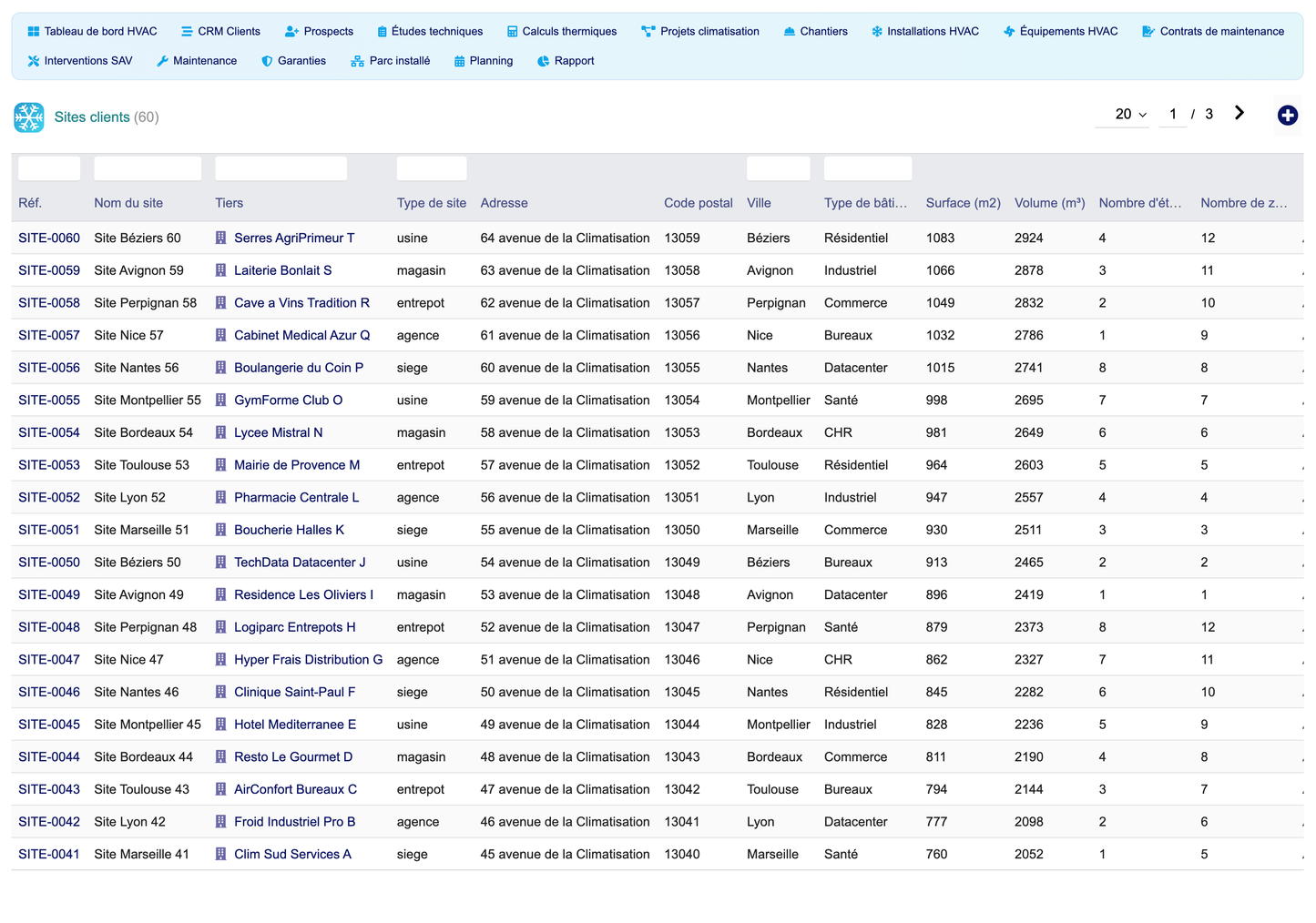
Task: Click the Équipements HVAC fan icon
Action: [1009, 31]
